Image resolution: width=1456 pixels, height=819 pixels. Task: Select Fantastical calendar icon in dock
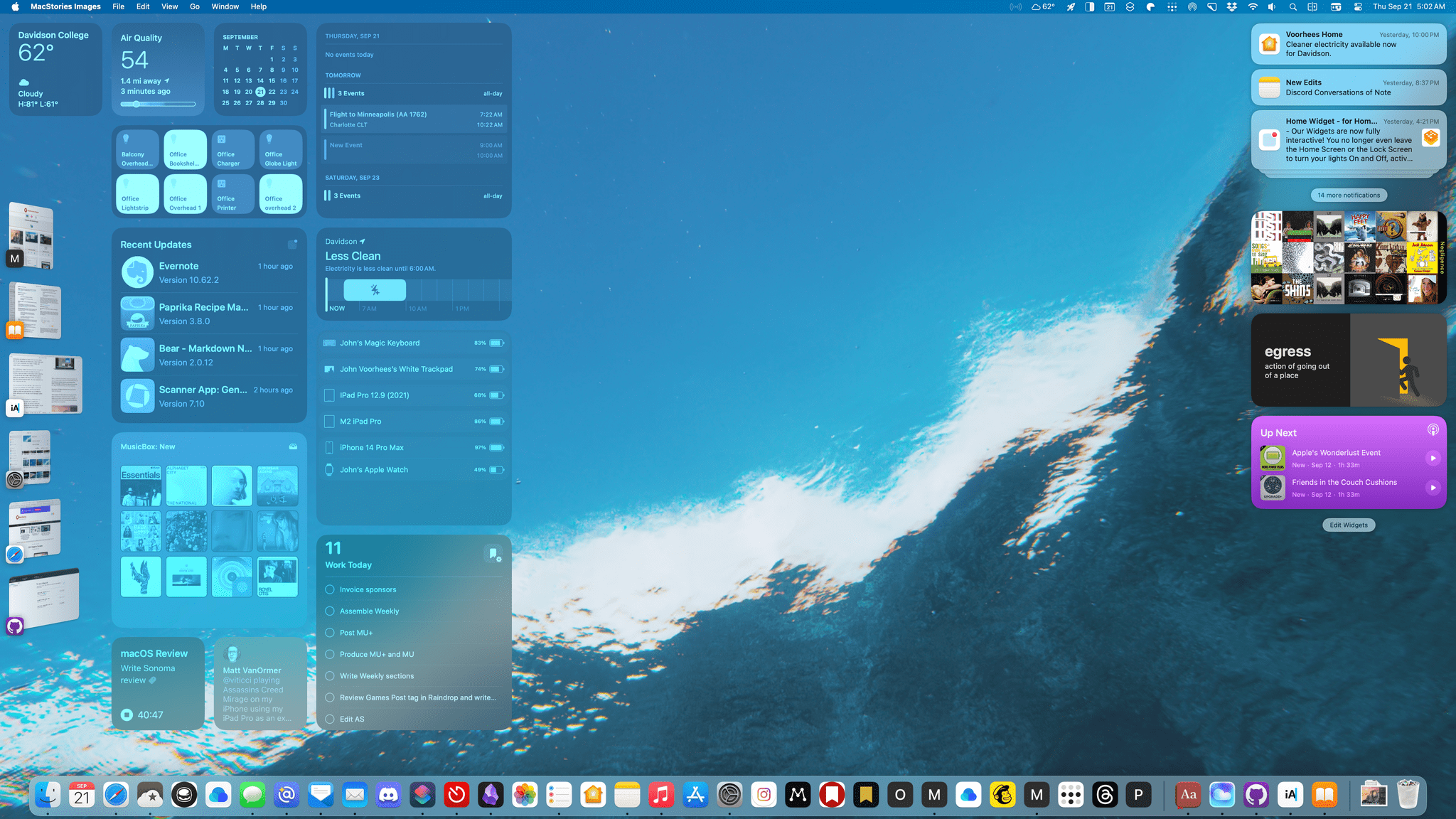click(x=82, y=795)
